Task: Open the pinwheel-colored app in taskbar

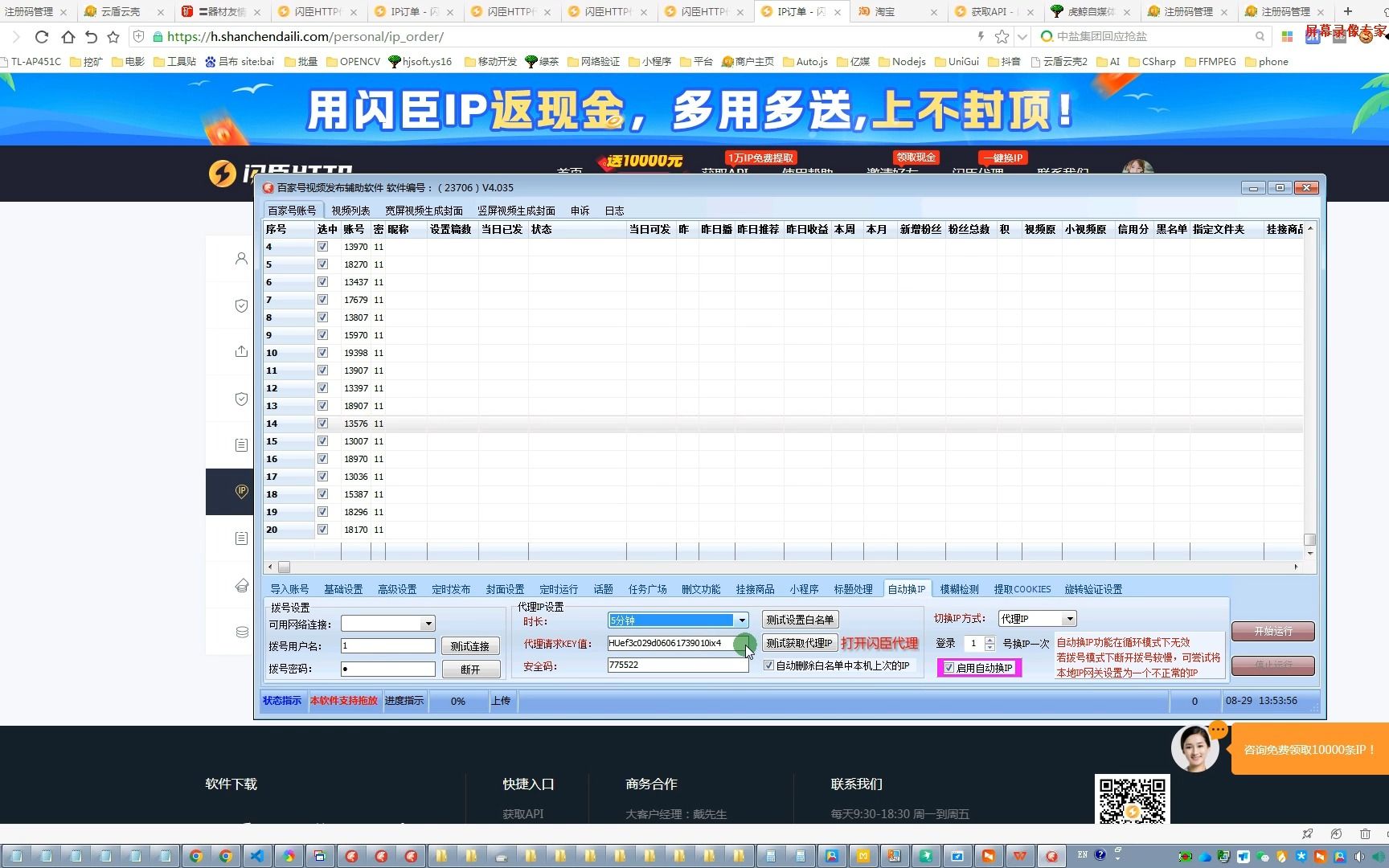Action: [288, 856]
